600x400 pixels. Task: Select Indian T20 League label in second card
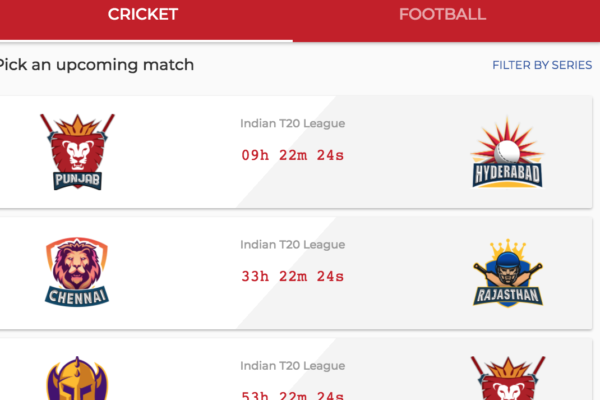click(x=293, y=245)
